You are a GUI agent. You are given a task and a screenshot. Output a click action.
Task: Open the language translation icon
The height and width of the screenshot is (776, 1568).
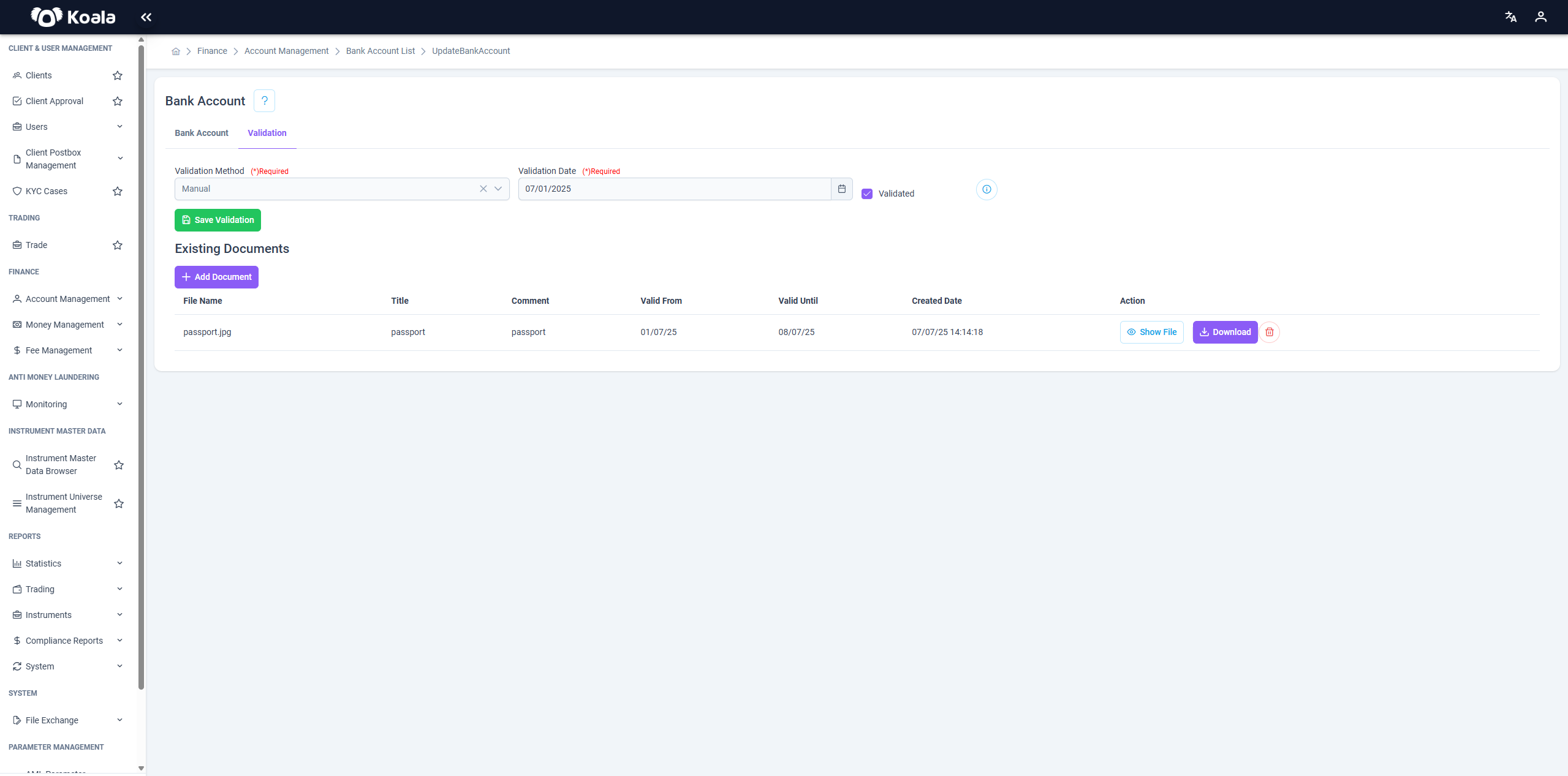click(x=1510, y=17)
